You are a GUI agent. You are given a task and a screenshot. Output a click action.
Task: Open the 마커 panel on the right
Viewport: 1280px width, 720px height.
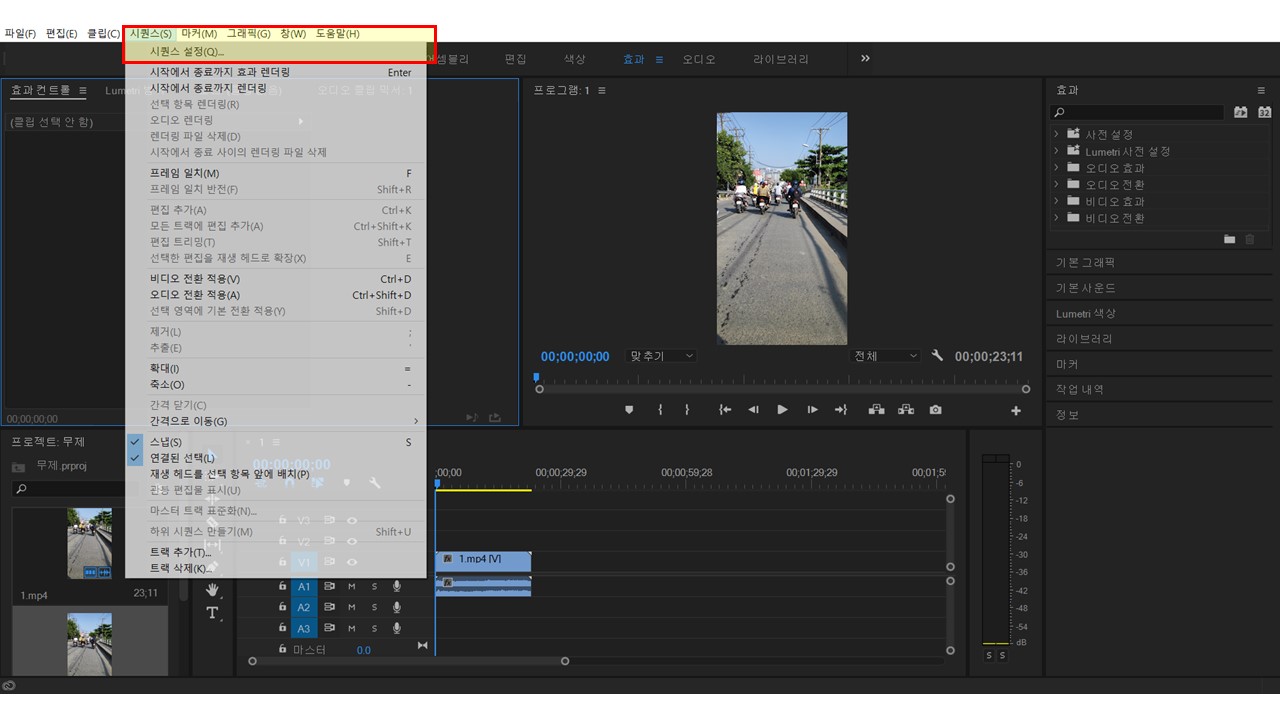pos(1068,364)
